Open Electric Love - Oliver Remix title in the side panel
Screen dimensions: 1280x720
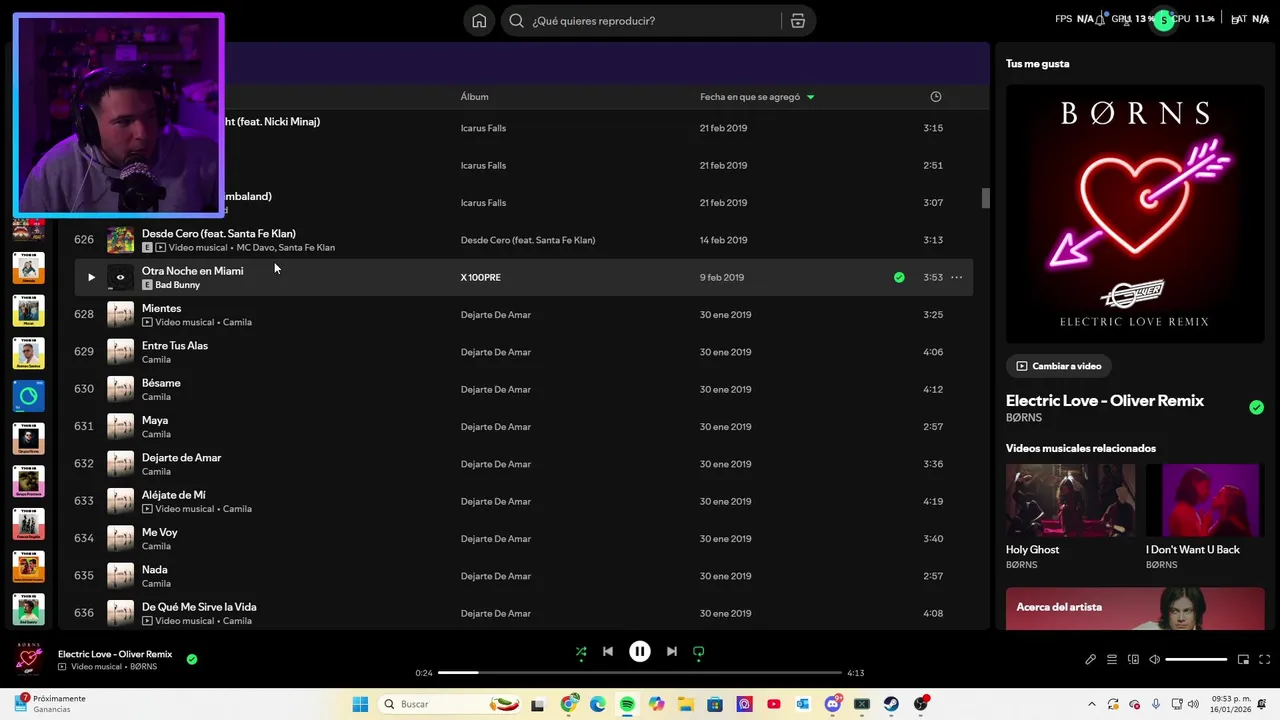[1105, 401]
